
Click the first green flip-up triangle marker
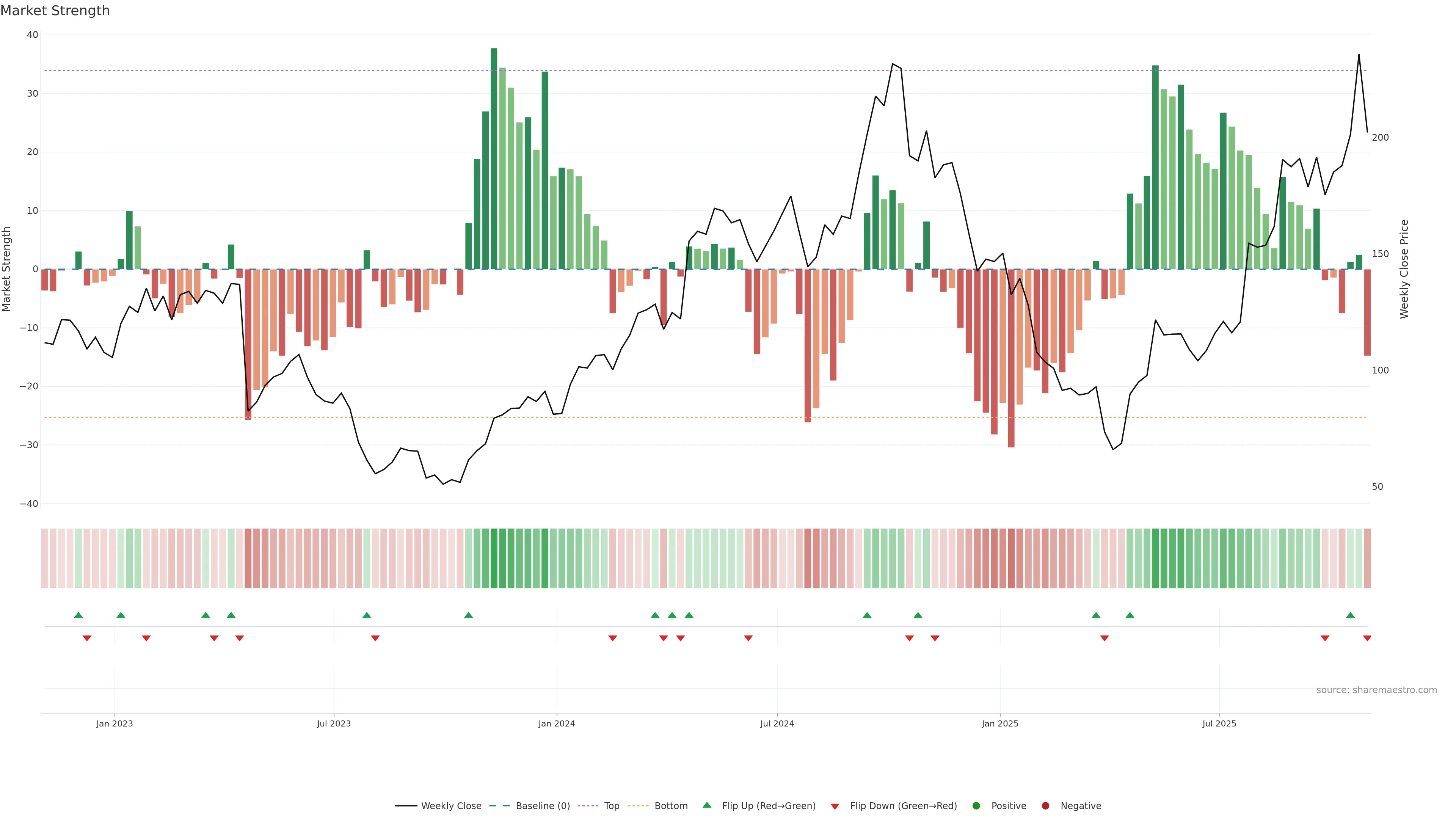click(x=78, y=615)
